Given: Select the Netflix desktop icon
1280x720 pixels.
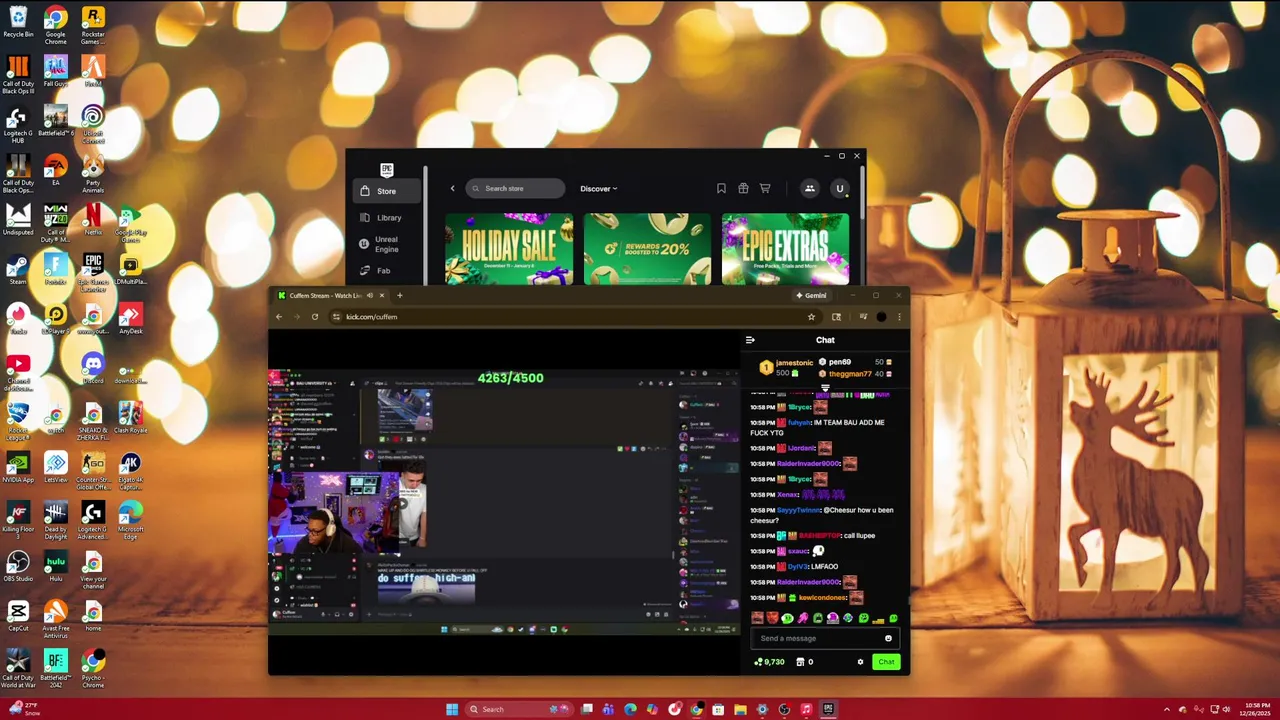Looking at the screenshot, I should [x=93, y=220].
